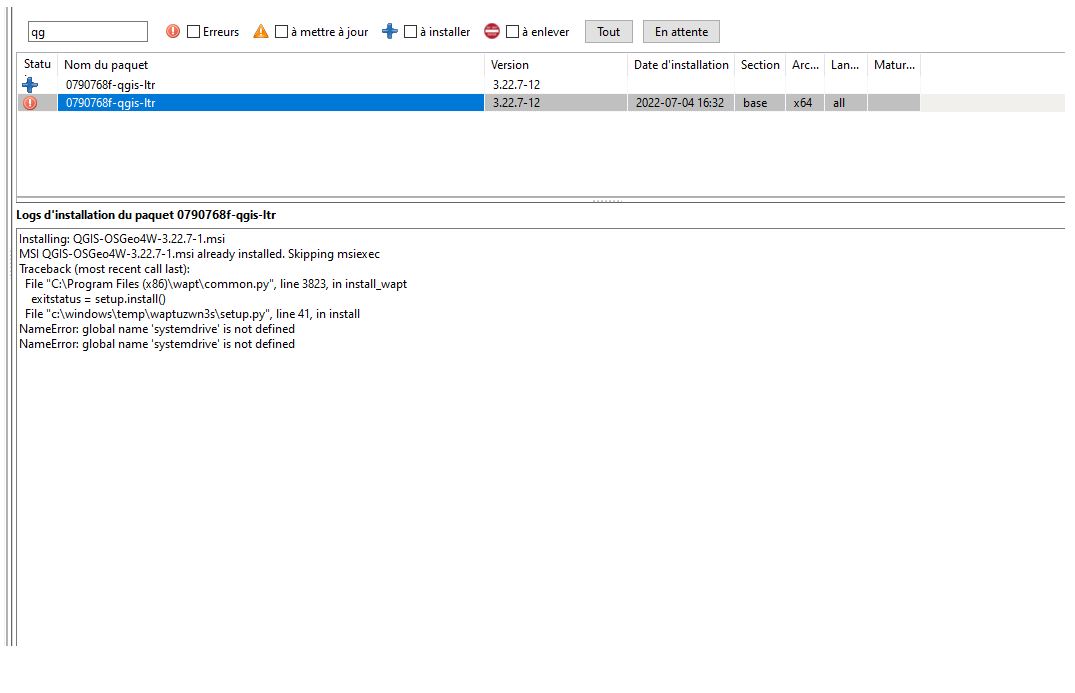Click the exitstatus = setup.install() log line
1075x693 pixels.
pyautogui.click(x=99, y=299)
